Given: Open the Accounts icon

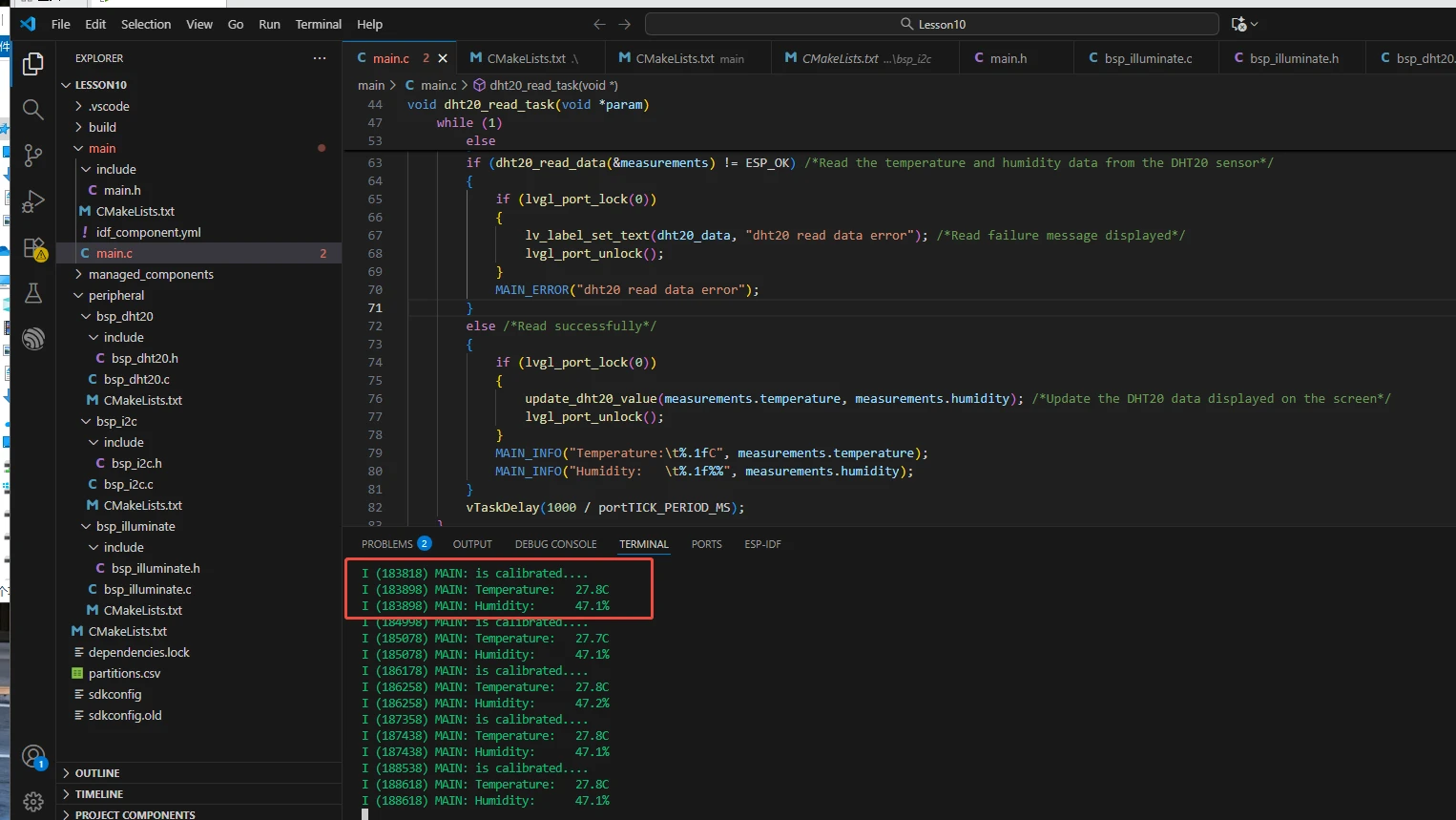Looking at the screenshot, I should tap(32, 757).
